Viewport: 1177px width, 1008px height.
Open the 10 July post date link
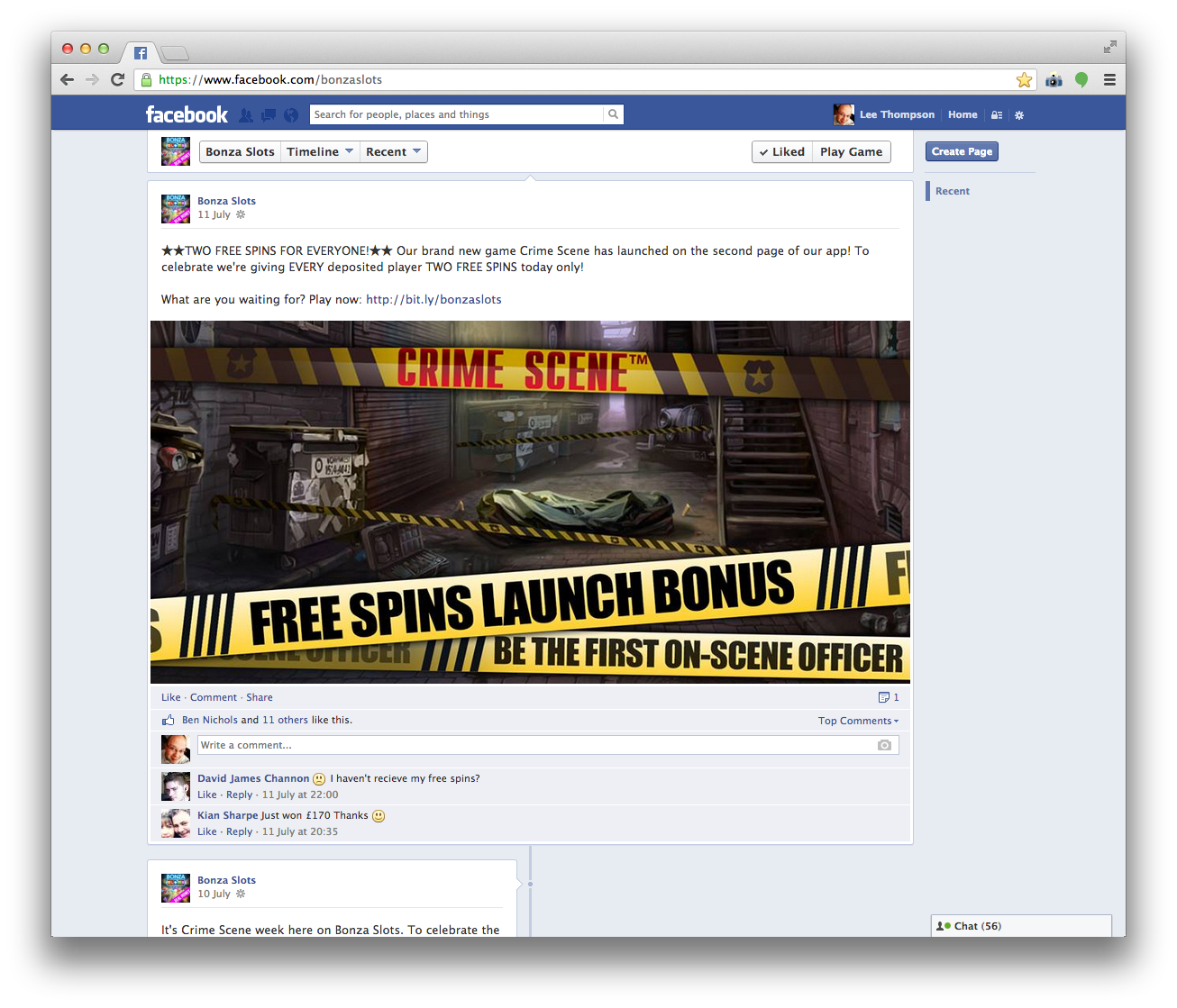[214, 894]
